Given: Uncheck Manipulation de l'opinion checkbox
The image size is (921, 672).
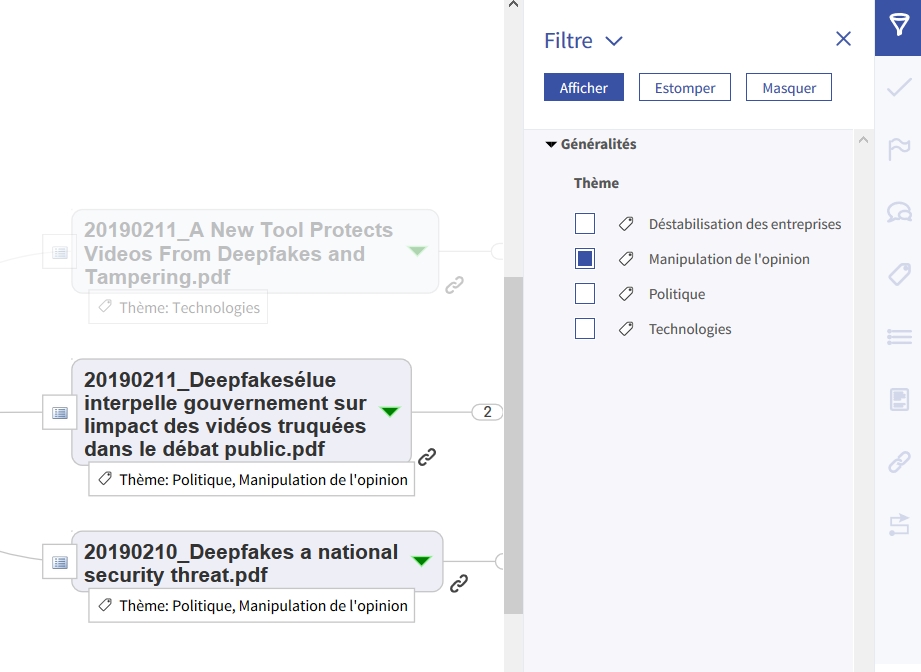Looking at the screenshot, I should (585, 259).
